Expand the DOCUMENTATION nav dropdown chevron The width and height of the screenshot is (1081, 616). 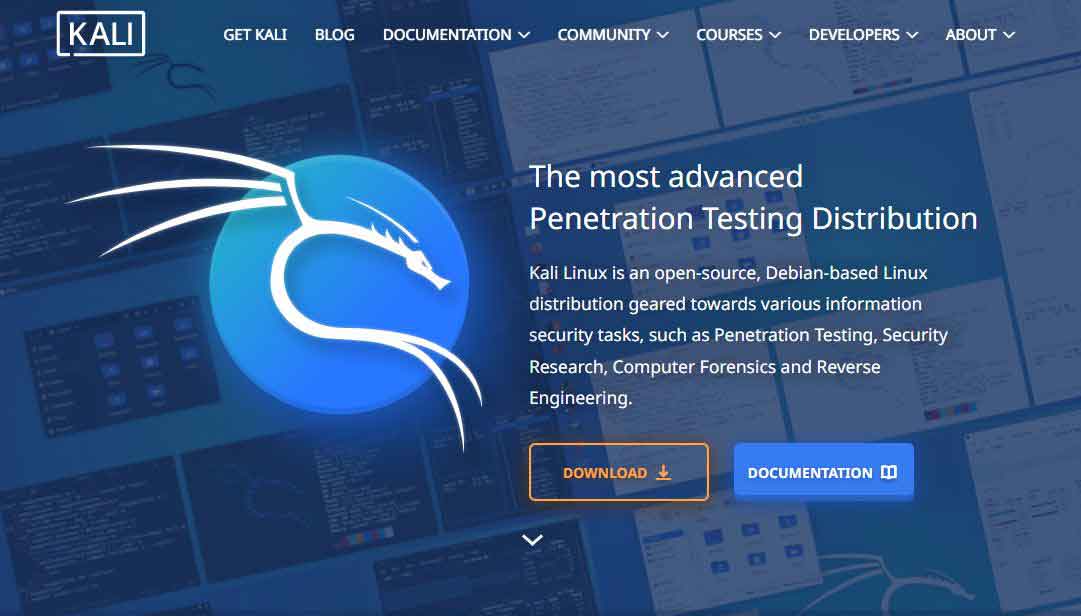coord(524,35)
